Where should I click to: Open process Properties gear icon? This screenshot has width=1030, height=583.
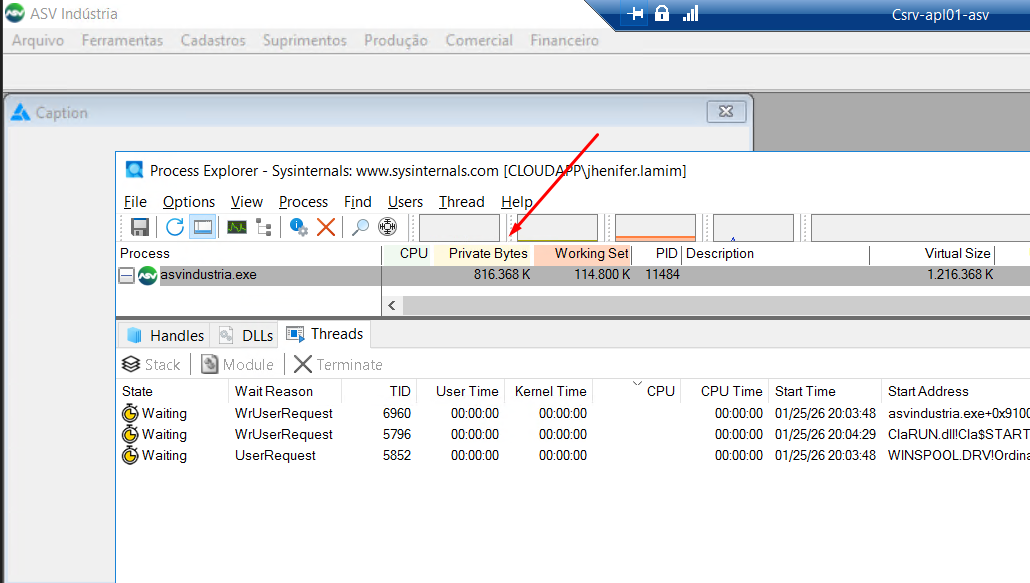(x=299, y=227)
